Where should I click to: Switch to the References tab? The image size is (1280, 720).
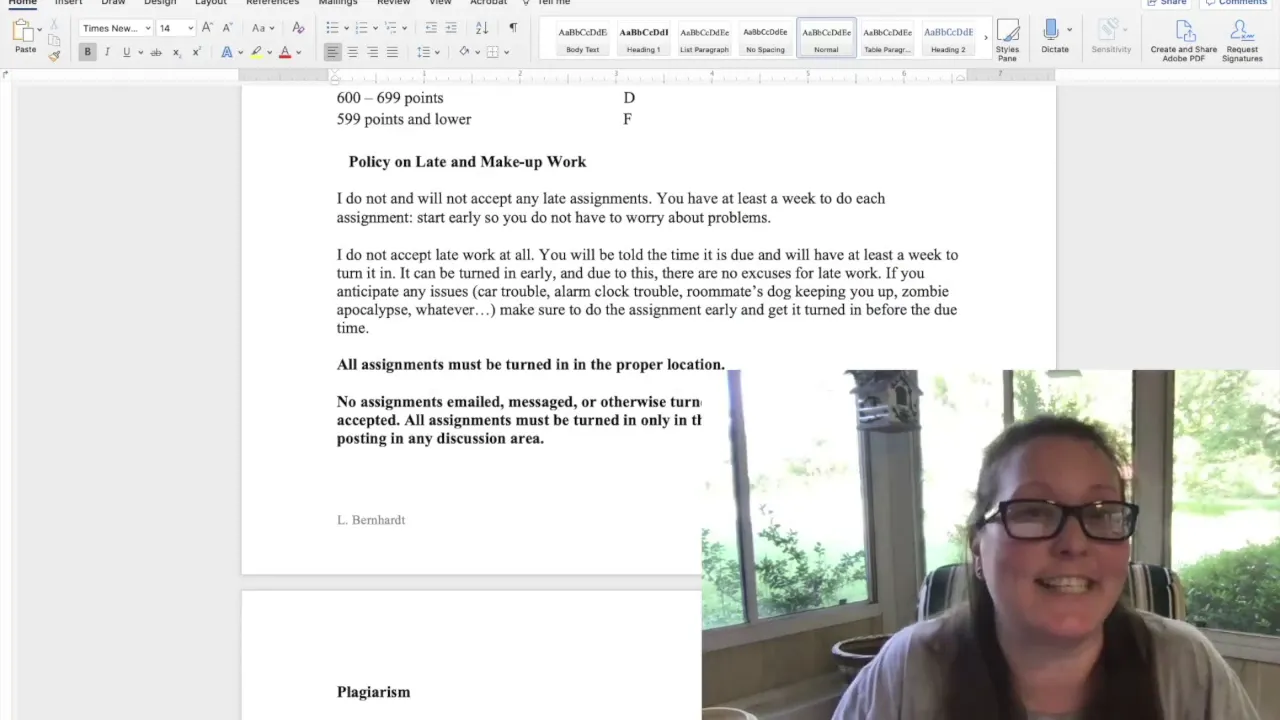273,3
